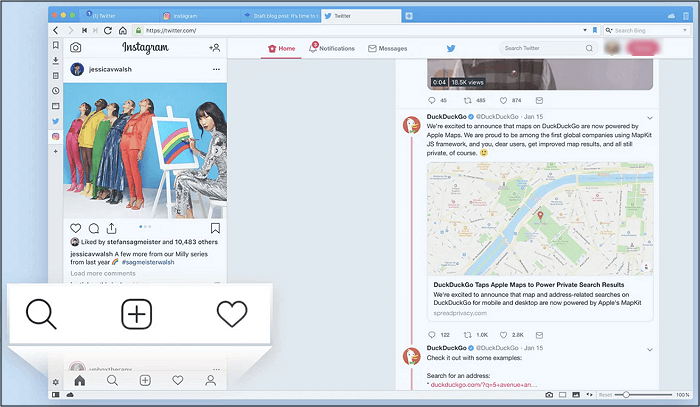Open browser settings gear in the sidebar
Screen dimensions: 700x407
55,382
